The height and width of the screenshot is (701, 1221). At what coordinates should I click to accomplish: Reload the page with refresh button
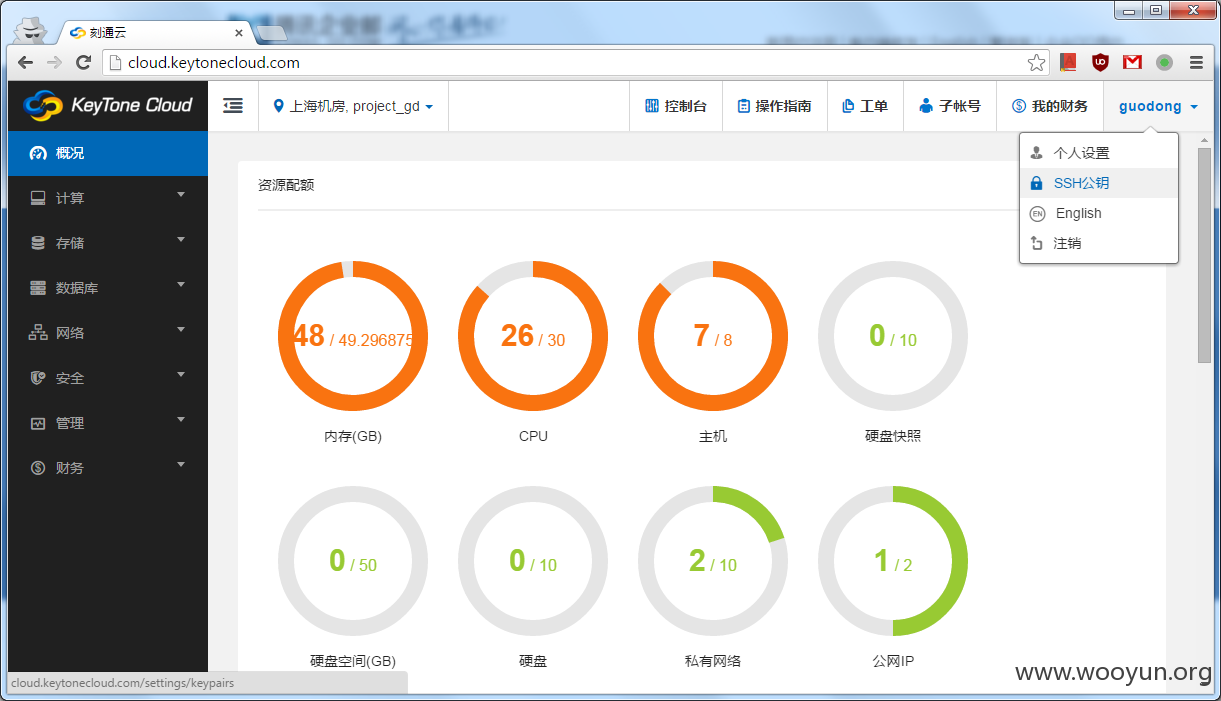[x=84, y=62]
